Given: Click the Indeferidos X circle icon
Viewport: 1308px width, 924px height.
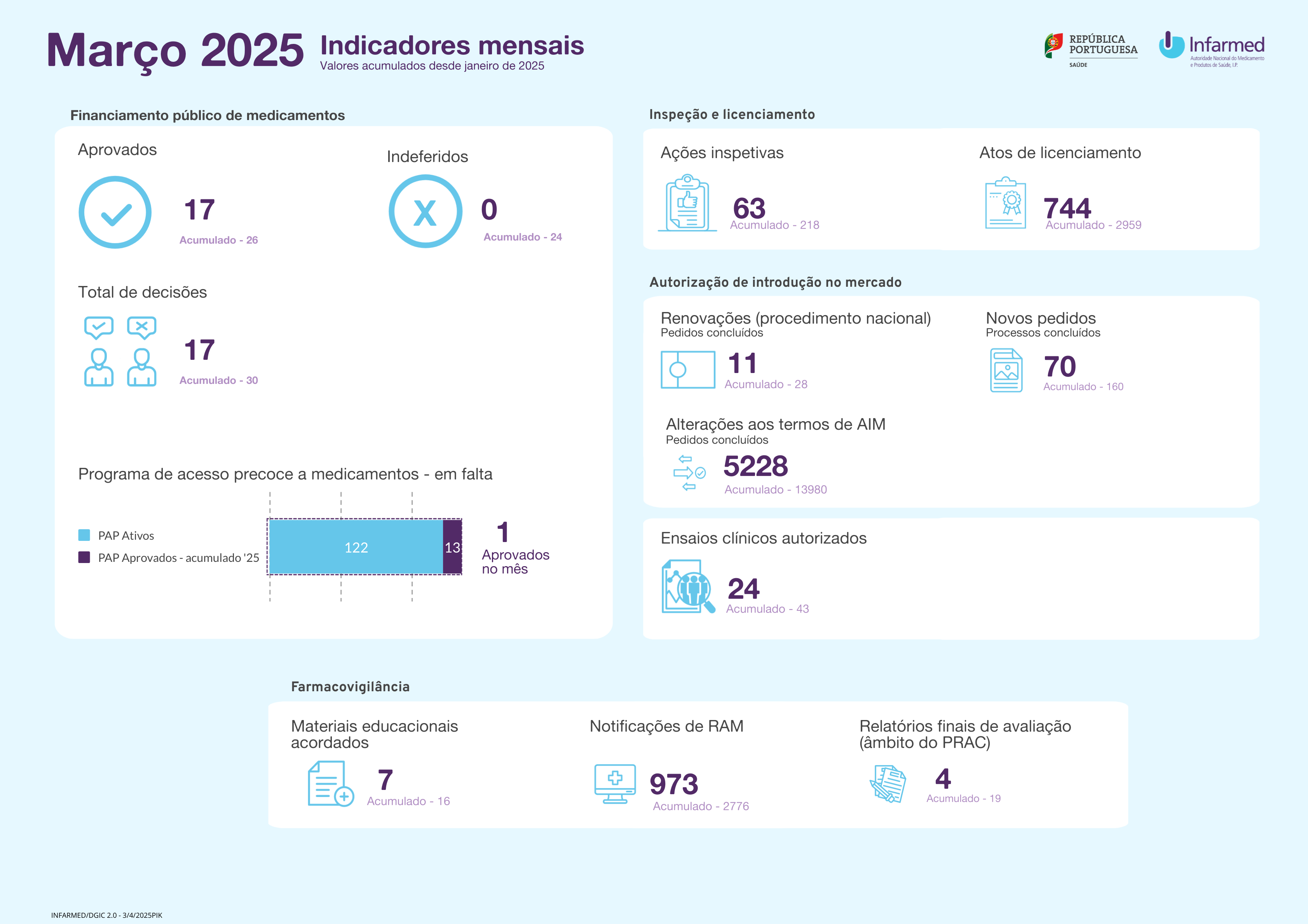Looking at the screenshot, I should point(425,211).
